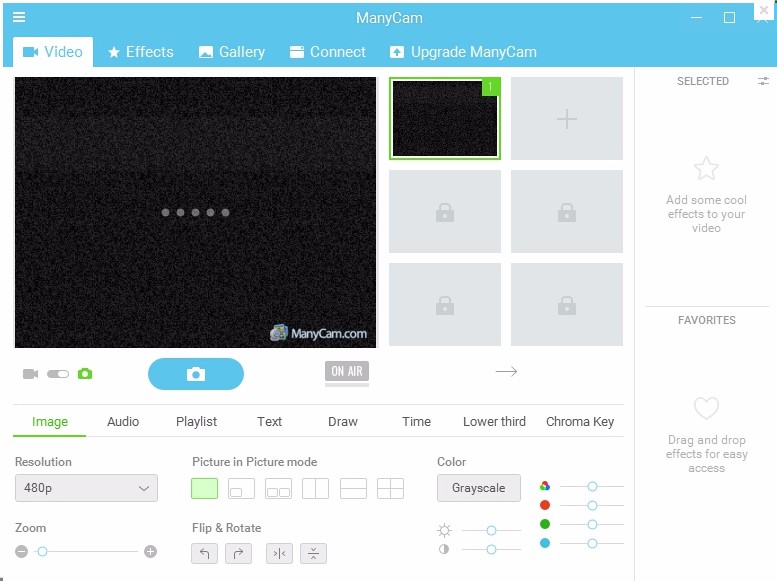
Task: Select the Image settings tab
Action: coord(50,421)
